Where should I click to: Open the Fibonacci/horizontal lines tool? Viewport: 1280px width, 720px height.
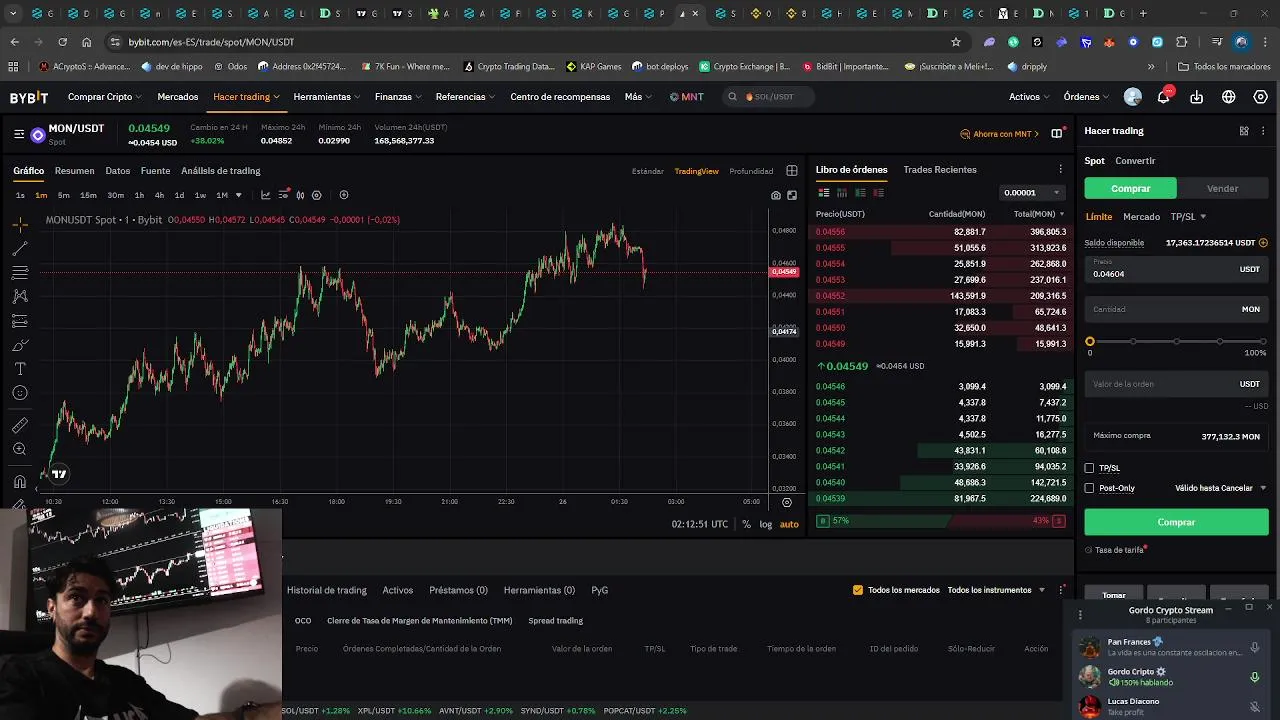pos(20,273)
